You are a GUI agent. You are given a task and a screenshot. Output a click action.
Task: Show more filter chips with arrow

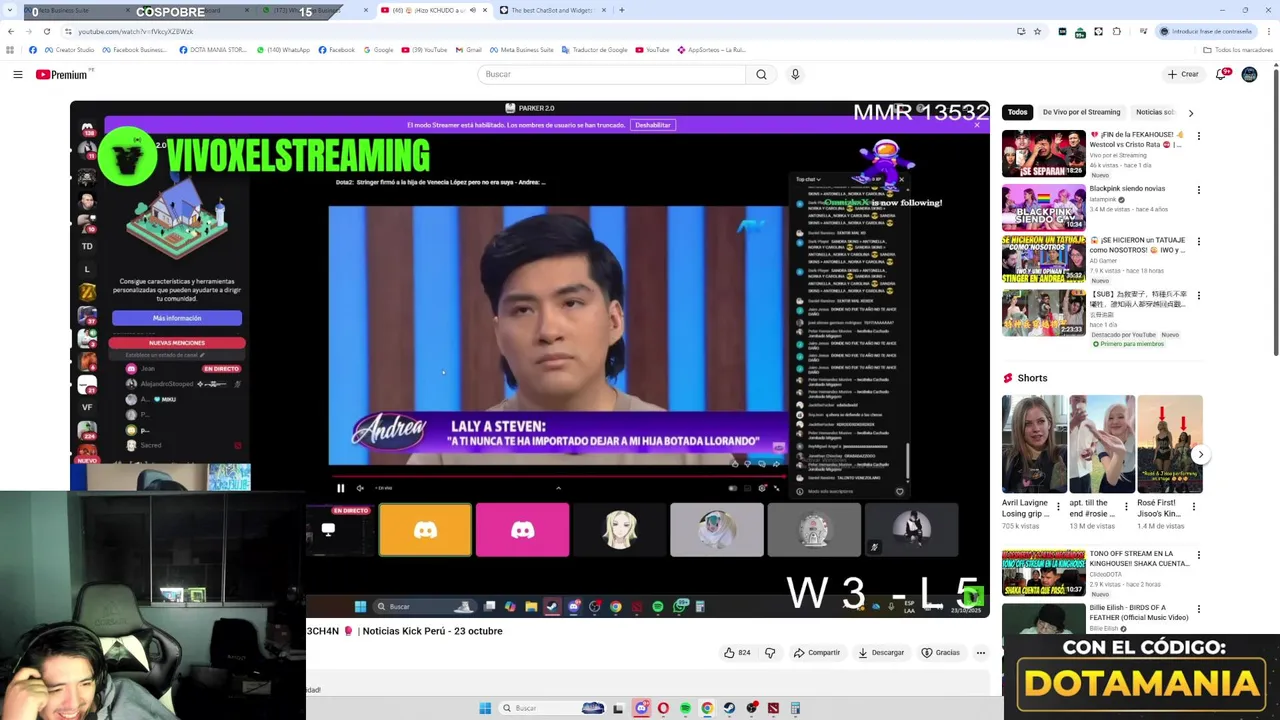point(1191,113)
